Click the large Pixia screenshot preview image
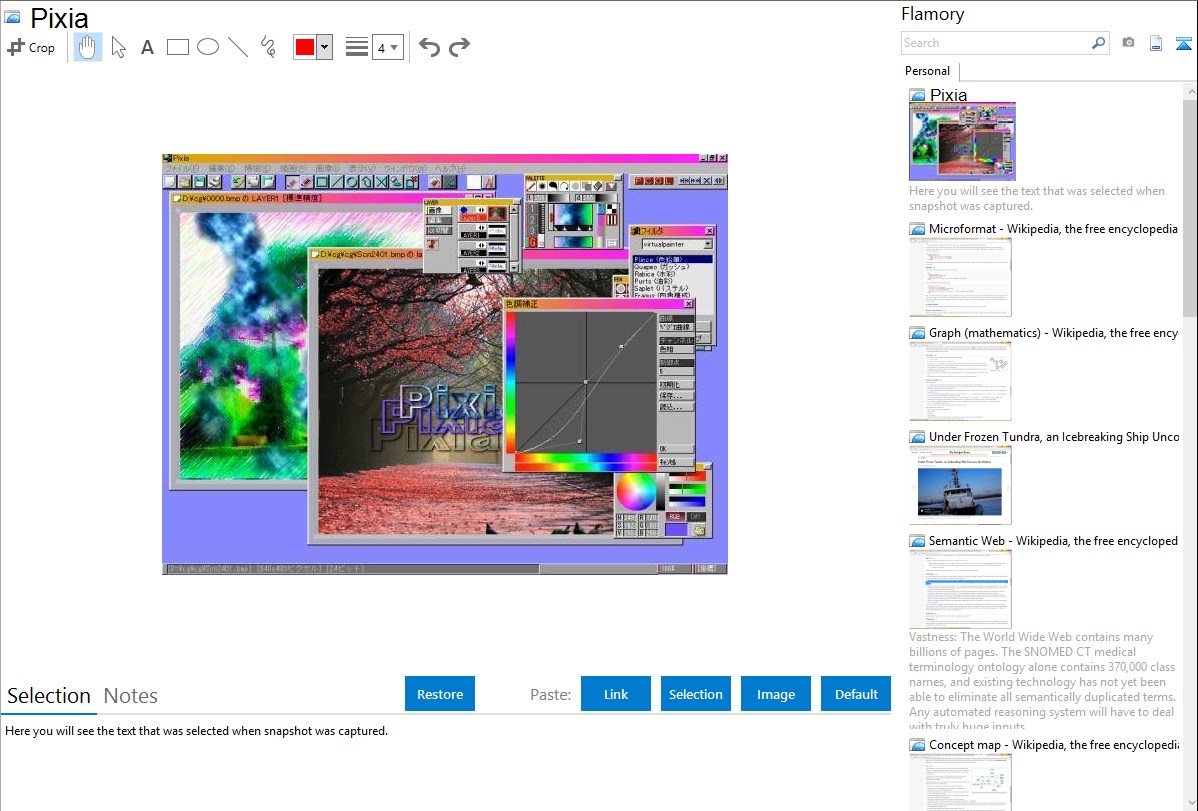The height and width of the screenshot is (811, 1198). tap(445, 364)
